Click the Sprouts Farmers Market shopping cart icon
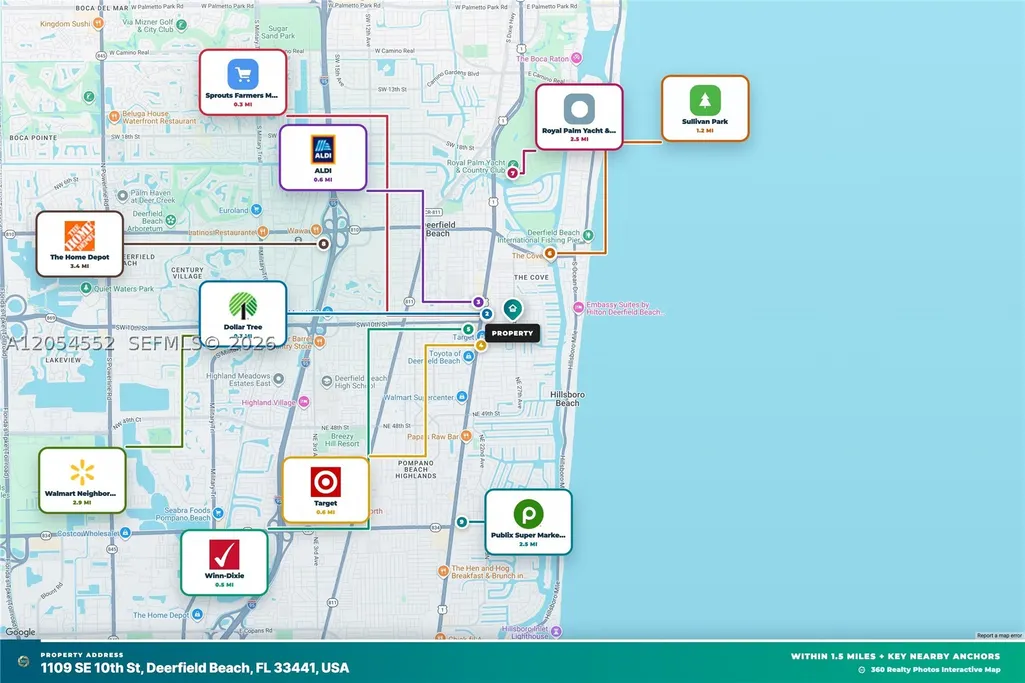This screenshot has width=1025, height=683. (x=243, y=74)
